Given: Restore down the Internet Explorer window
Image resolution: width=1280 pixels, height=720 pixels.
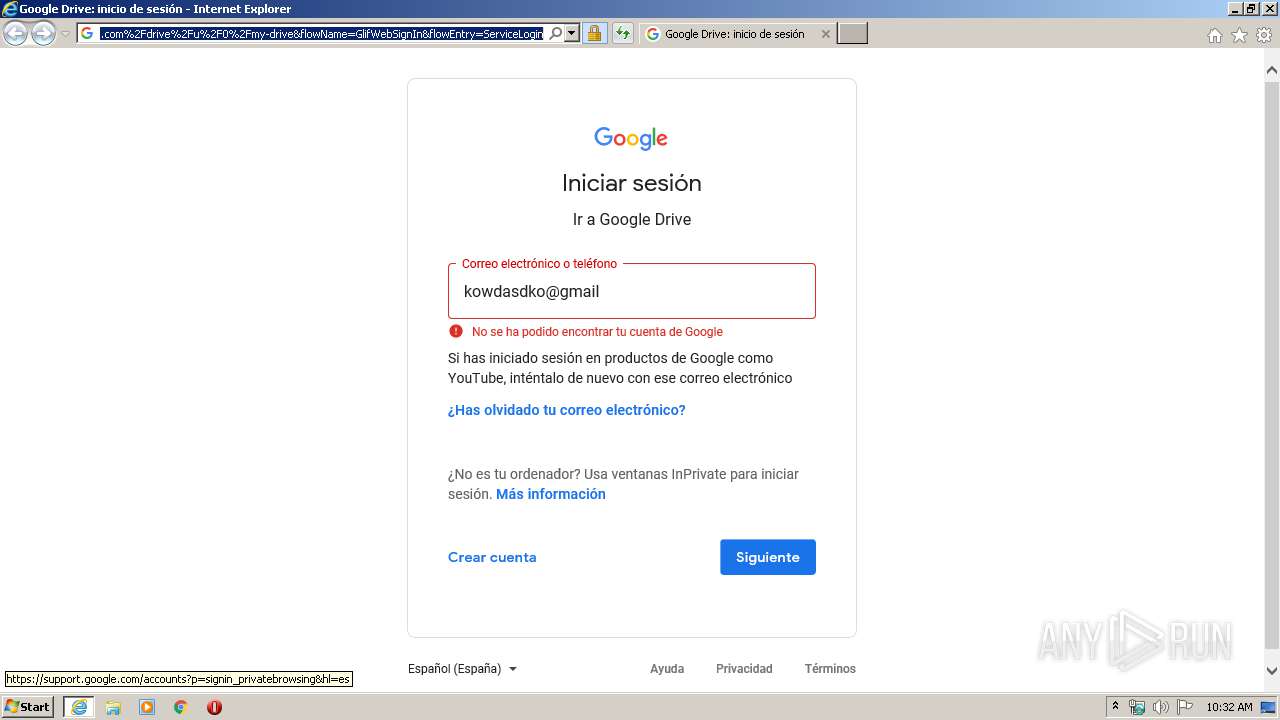Looking at the screenshot, I should click(x=1251, y=9).
